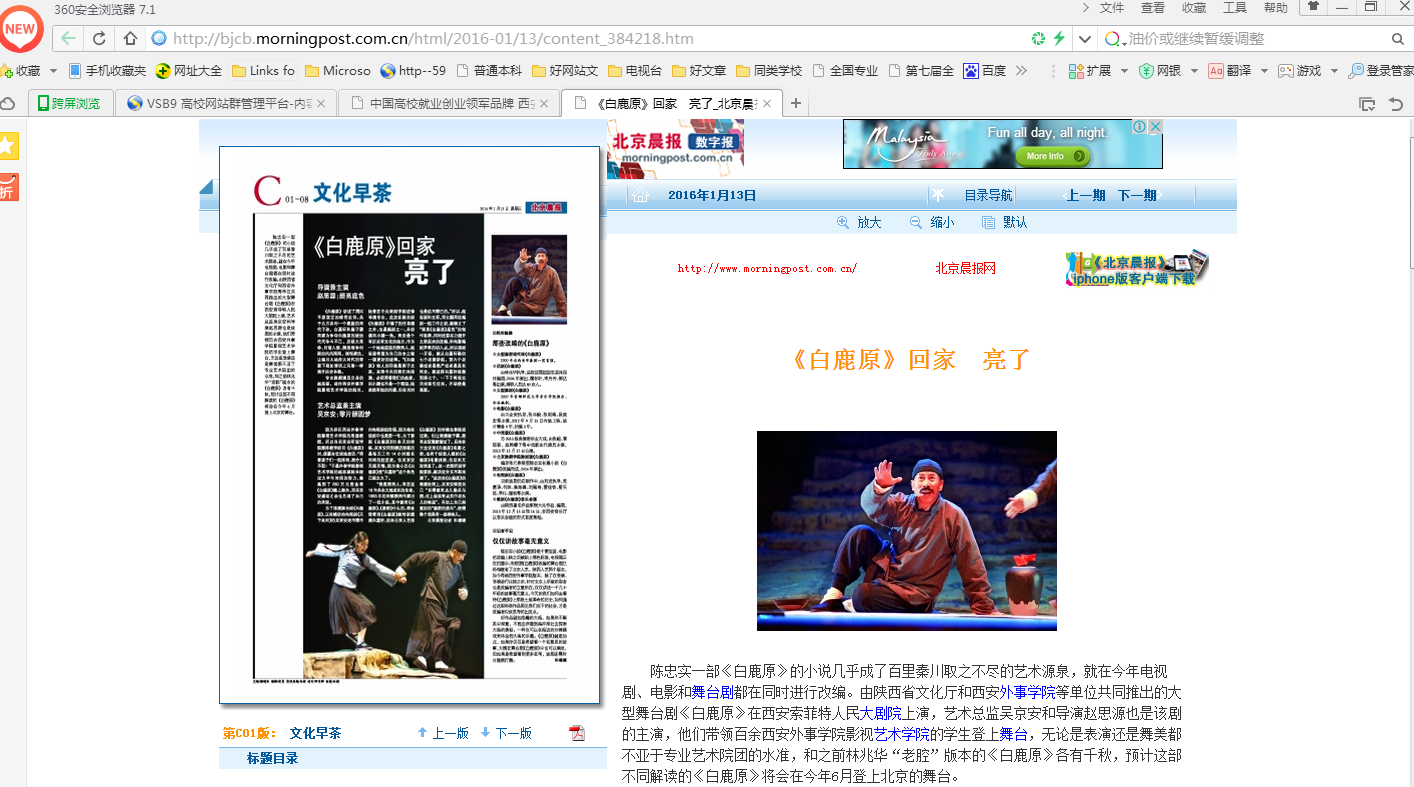Go to next issue via 下一期
The image size is (1414, 787).
1137,195
